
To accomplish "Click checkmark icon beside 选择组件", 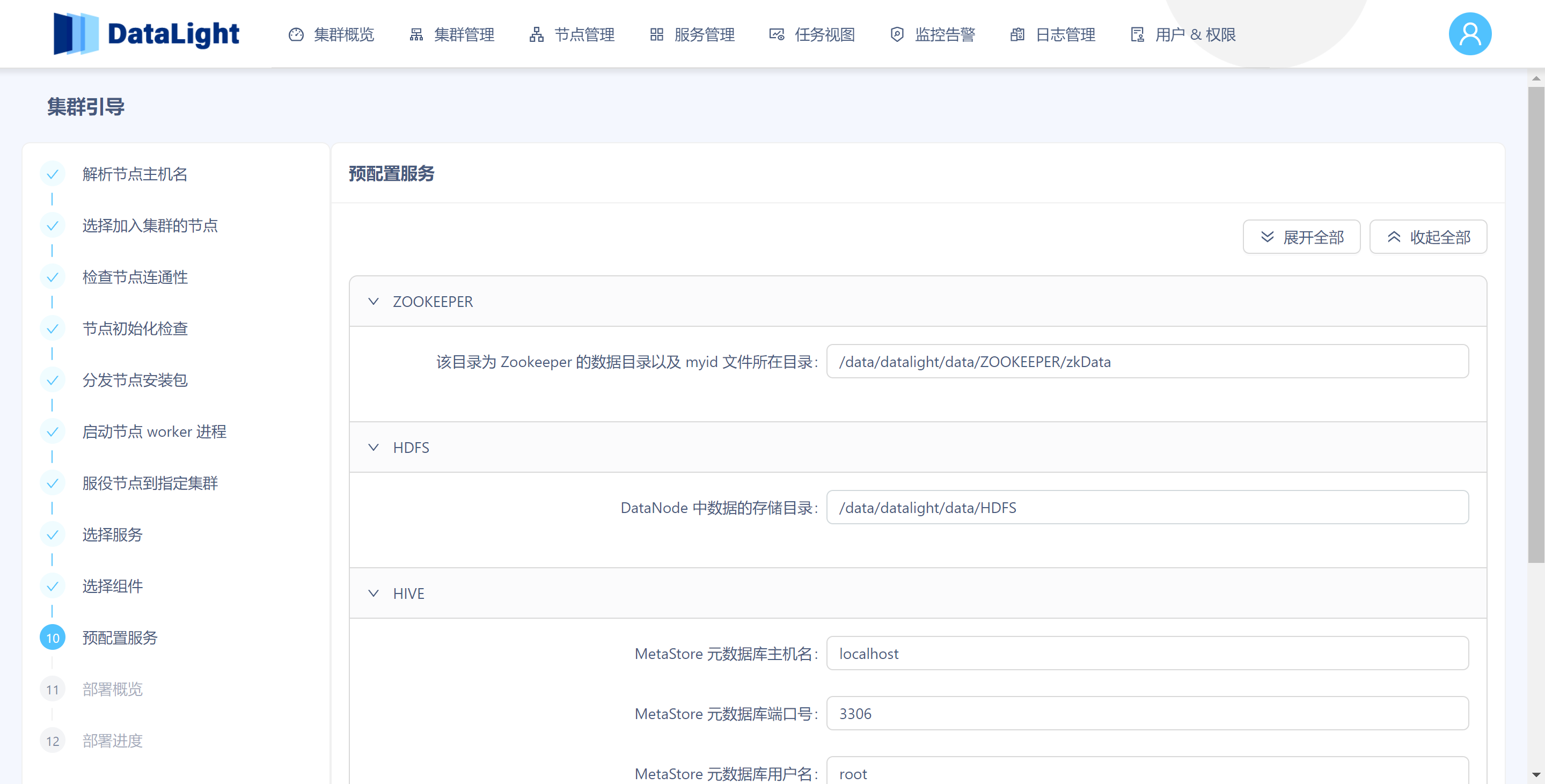I will [52, 587].
